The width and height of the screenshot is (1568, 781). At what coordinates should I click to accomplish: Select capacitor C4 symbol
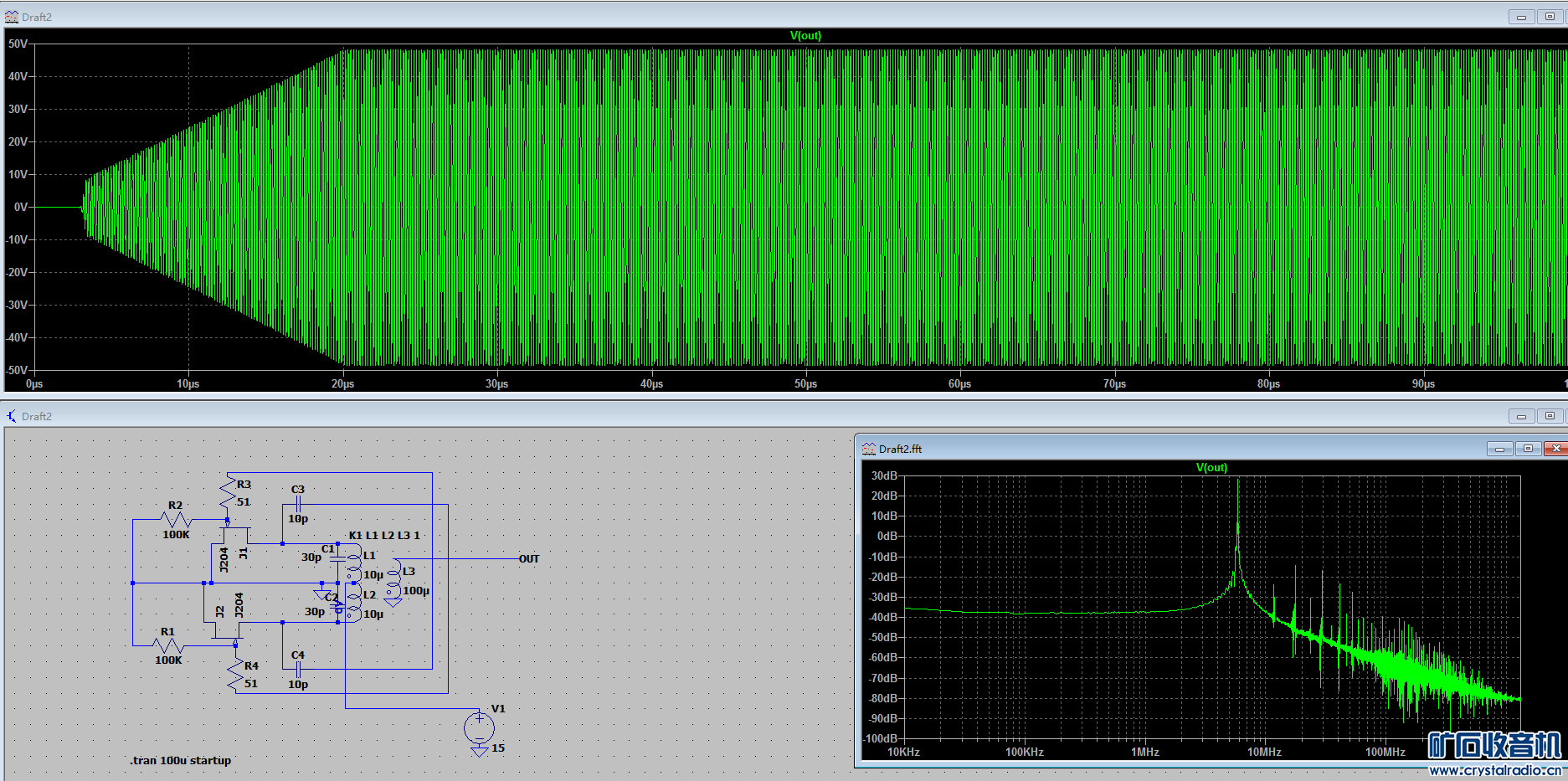297,670
